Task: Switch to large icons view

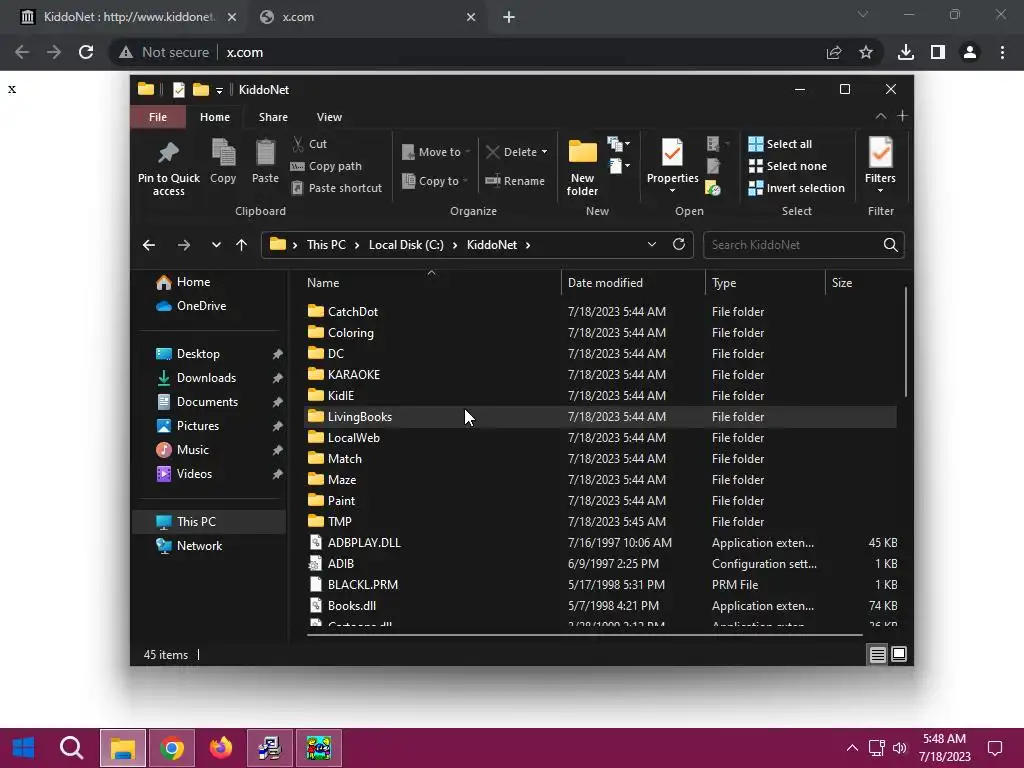Action: tap(899, 654)
